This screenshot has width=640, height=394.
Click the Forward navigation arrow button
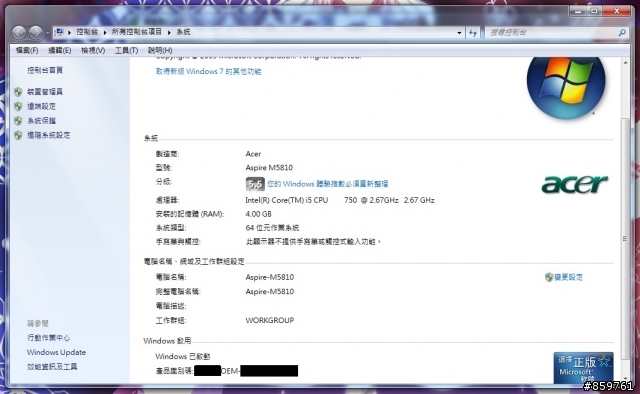[x=36, y=32]
